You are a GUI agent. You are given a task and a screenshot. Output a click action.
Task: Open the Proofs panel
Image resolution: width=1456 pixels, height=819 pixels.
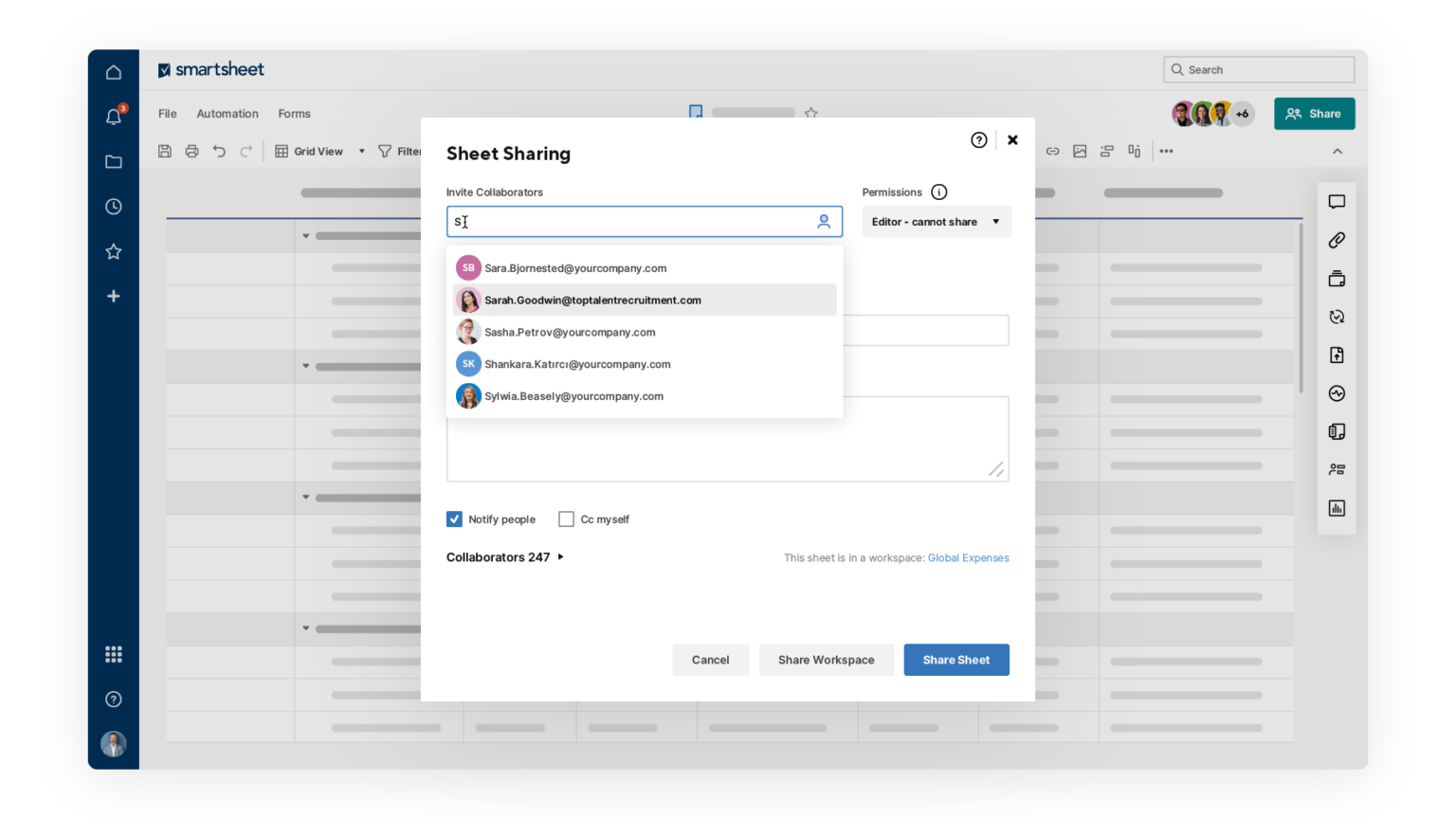[x=1337, y=278]
